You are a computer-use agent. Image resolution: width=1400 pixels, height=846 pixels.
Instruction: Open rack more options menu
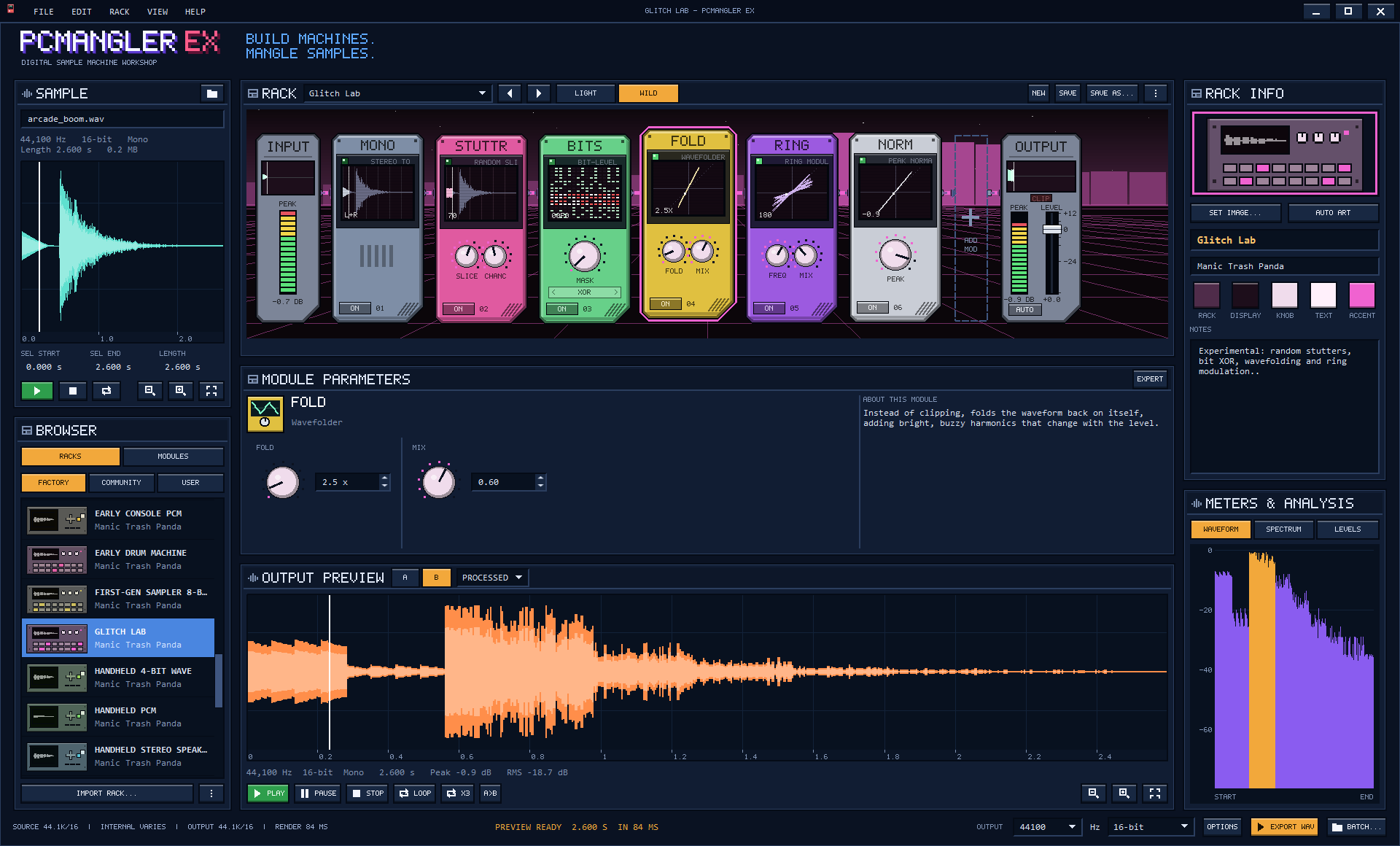(x=1155, y=93)
